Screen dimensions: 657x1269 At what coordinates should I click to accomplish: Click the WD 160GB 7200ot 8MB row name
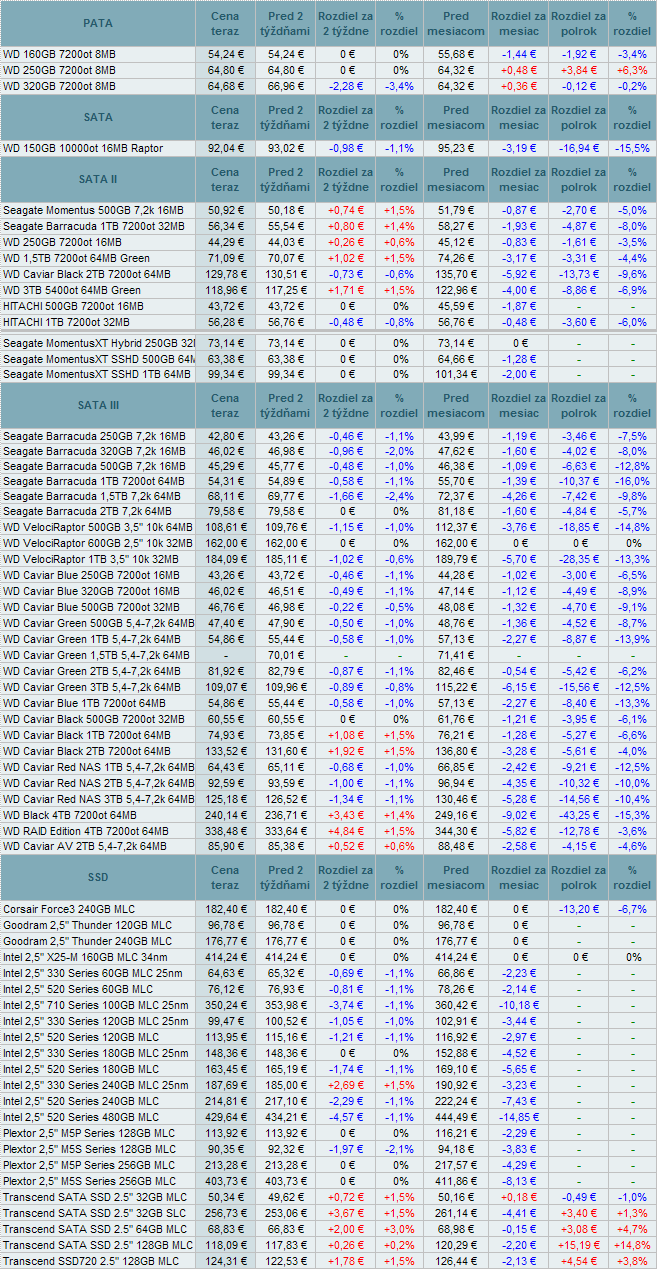coord(59,54)
